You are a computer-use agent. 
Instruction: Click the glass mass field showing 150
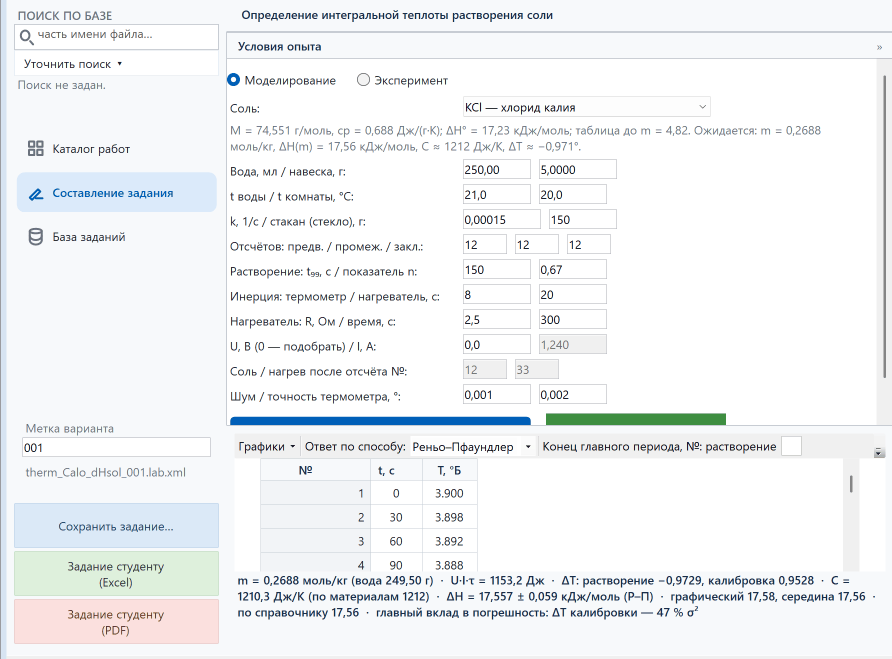coord(583,220)
